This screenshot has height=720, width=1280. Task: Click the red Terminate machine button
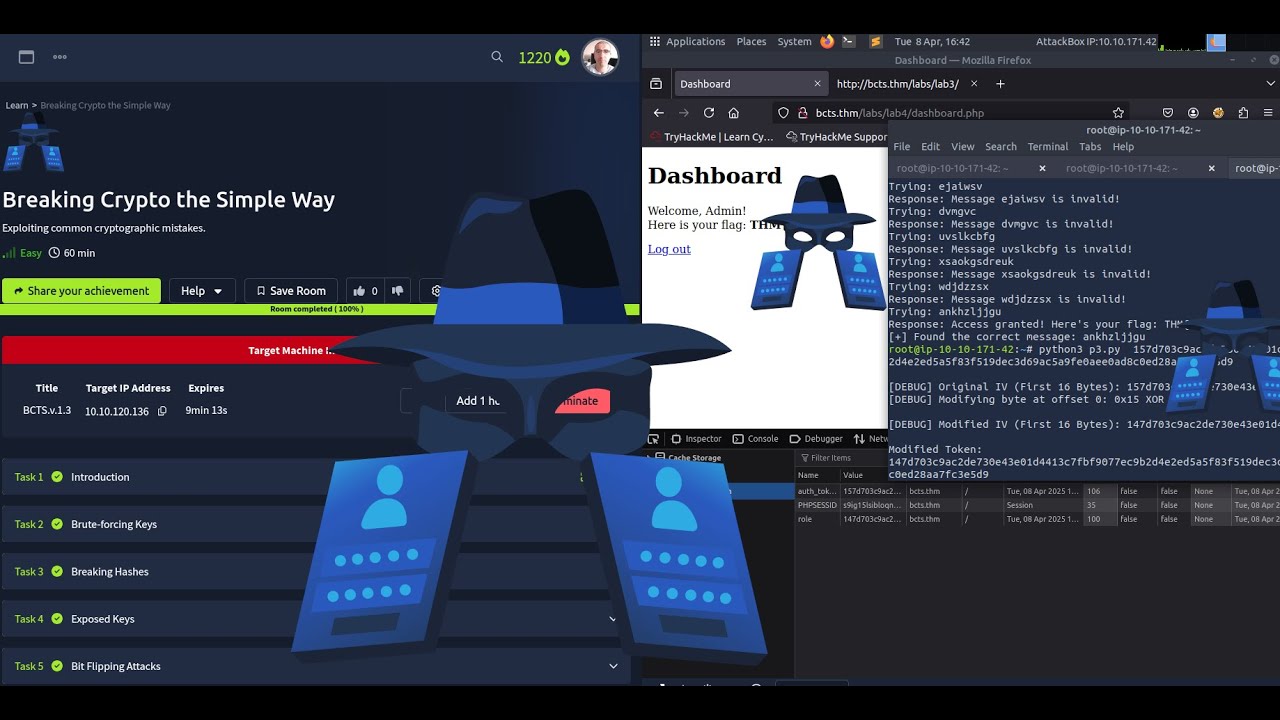tap(581, 401)
